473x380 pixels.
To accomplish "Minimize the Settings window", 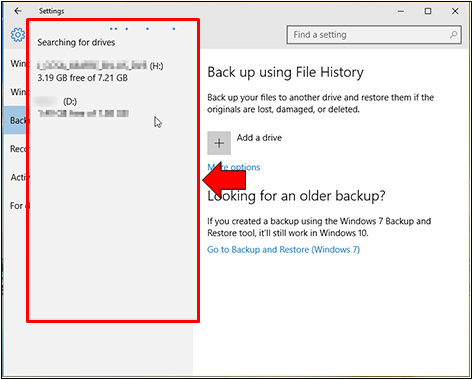I will coord(401,11).
